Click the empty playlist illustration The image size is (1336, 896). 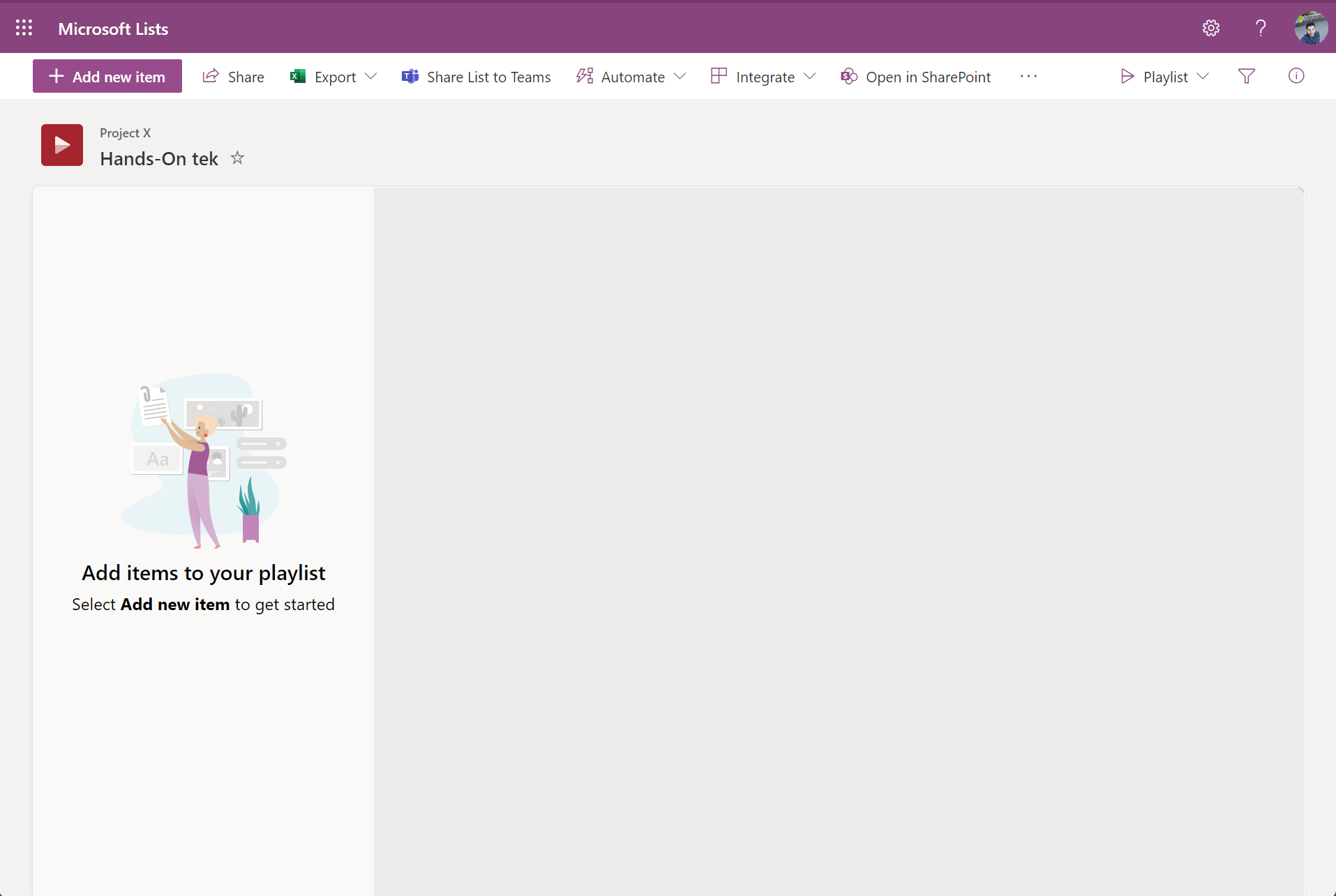tap(204, 460)
